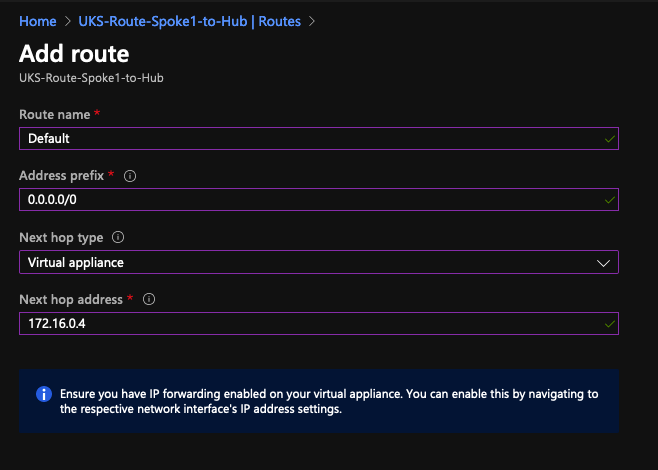The image size is (658, 470).
Task: Click green checkmark in Address prefix field
Action: 610,200
